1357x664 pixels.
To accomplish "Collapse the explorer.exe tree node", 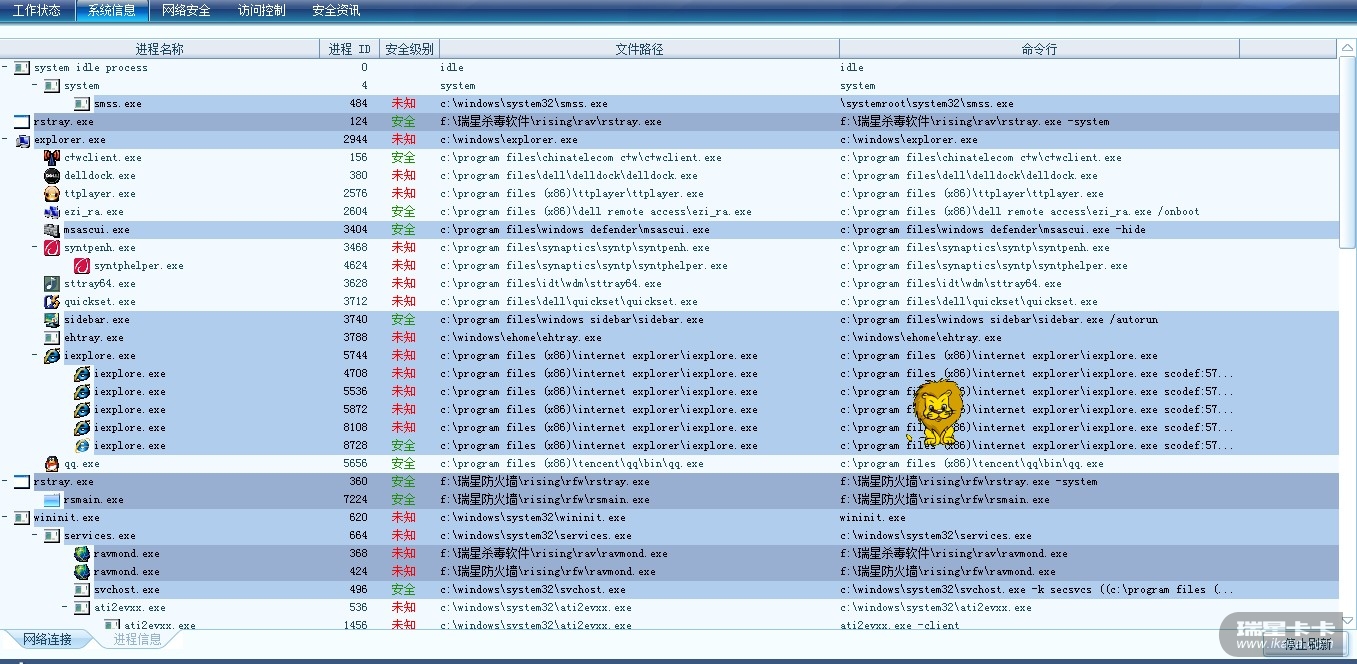I will (x=5, y=140).
